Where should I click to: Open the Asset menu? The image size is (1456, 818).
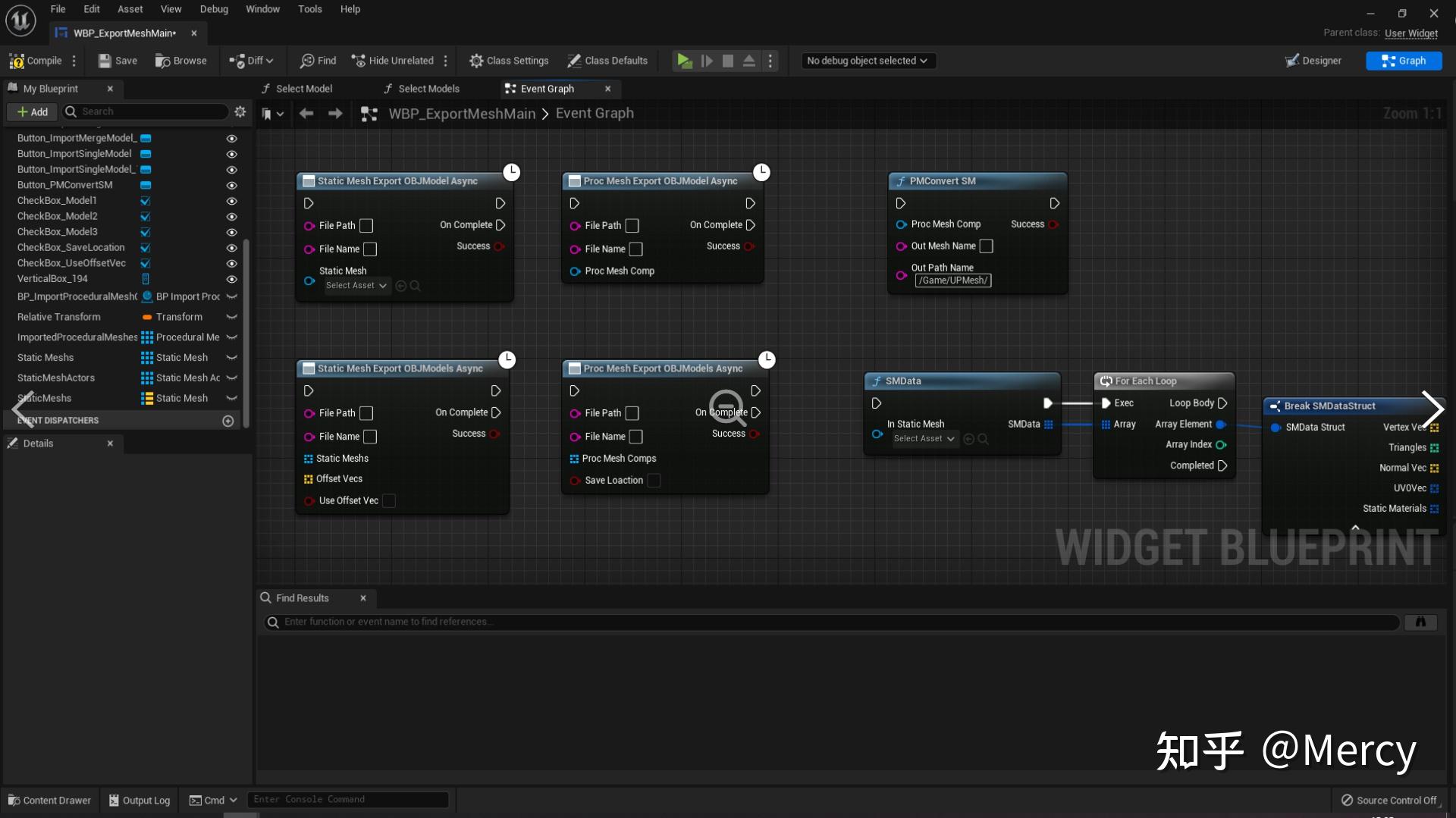(130, 9)
